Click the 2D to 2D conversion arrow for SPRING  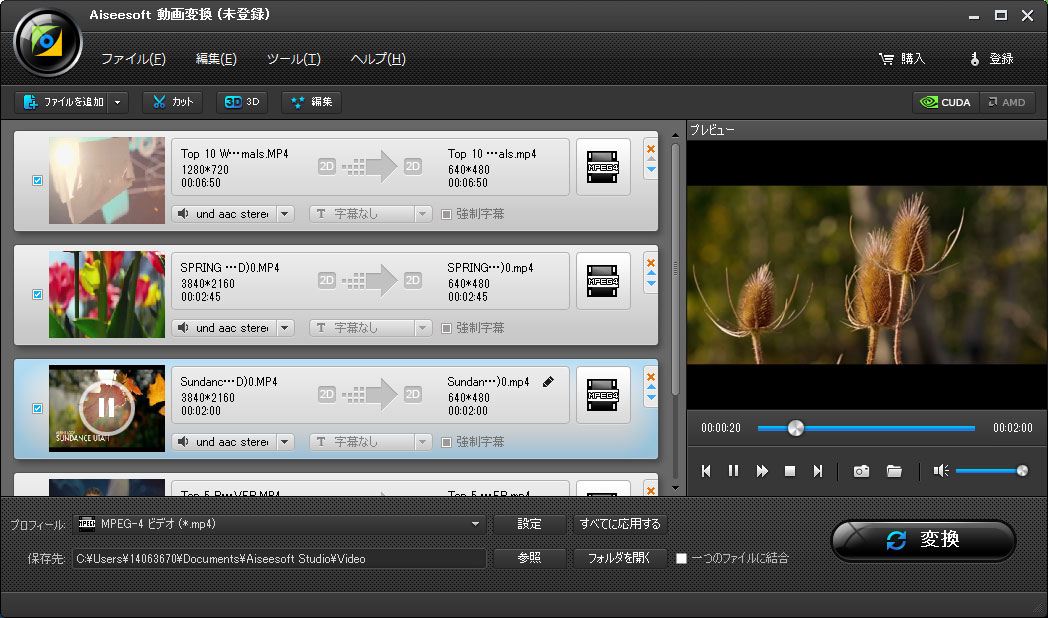pos(370,281)
